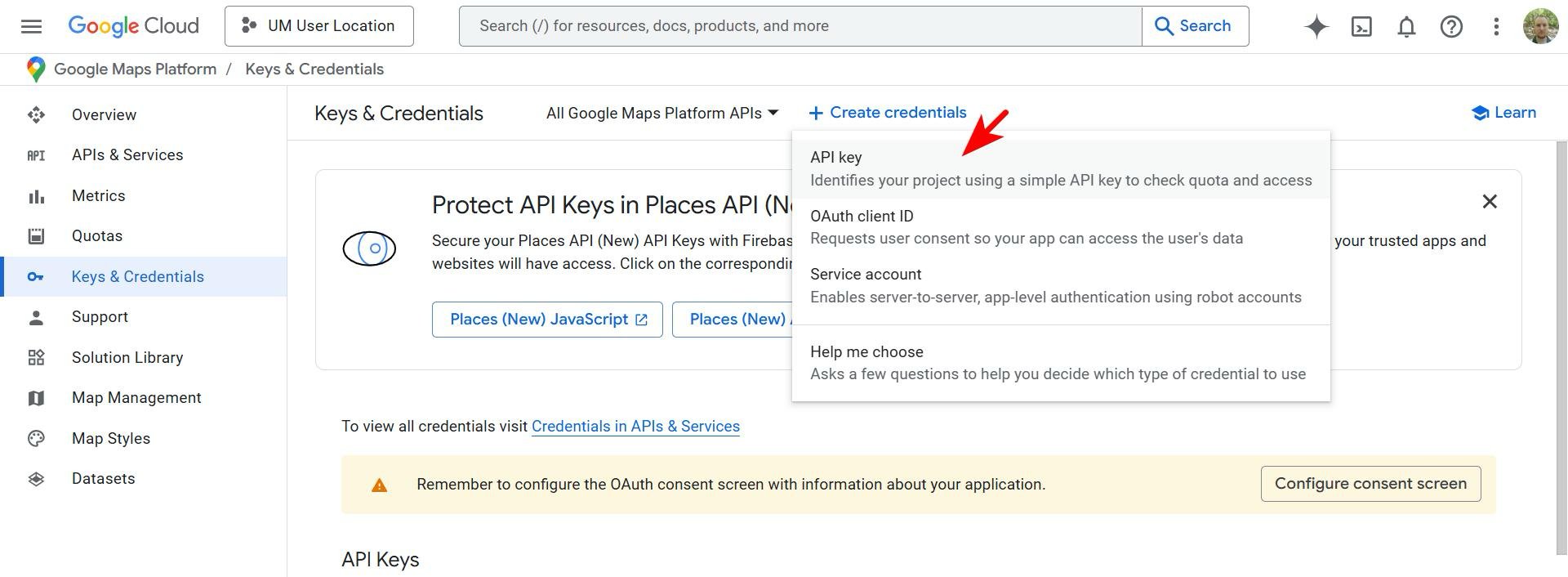Open Metrics in the sidebar
The height and width of the screenshot is (577, 1568).
(x=144, y=196)
